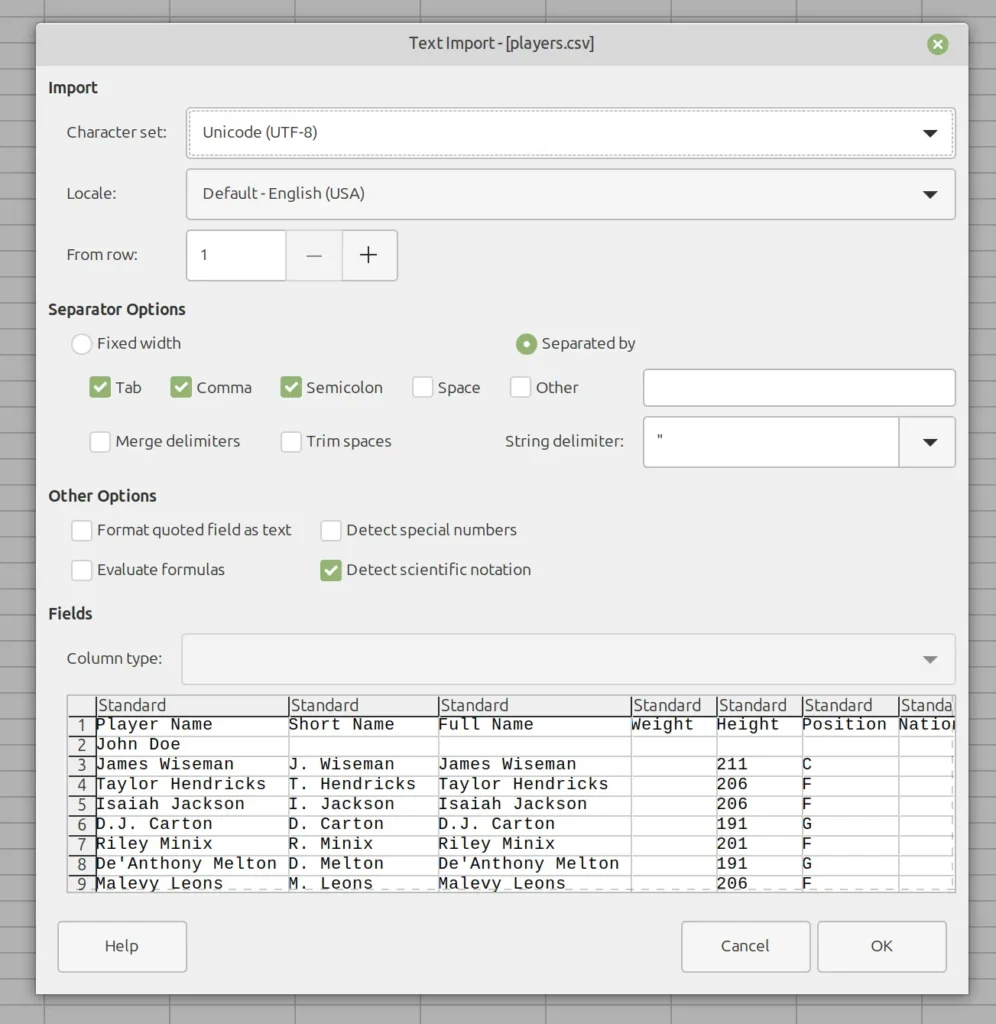
Task: Select the Player Name column header in preview
Action: point(192,705)
